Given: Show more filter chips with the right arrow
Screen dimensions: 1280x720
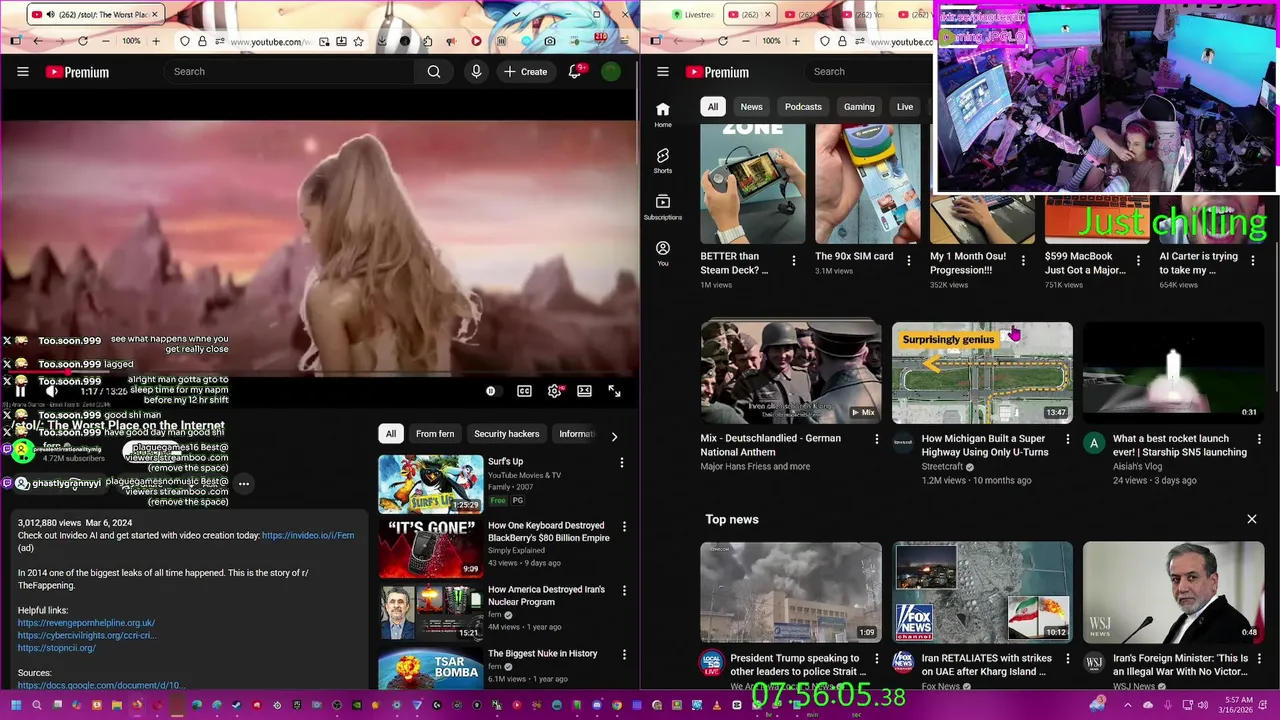Looking at the screenshot, I should pos(614,436).
